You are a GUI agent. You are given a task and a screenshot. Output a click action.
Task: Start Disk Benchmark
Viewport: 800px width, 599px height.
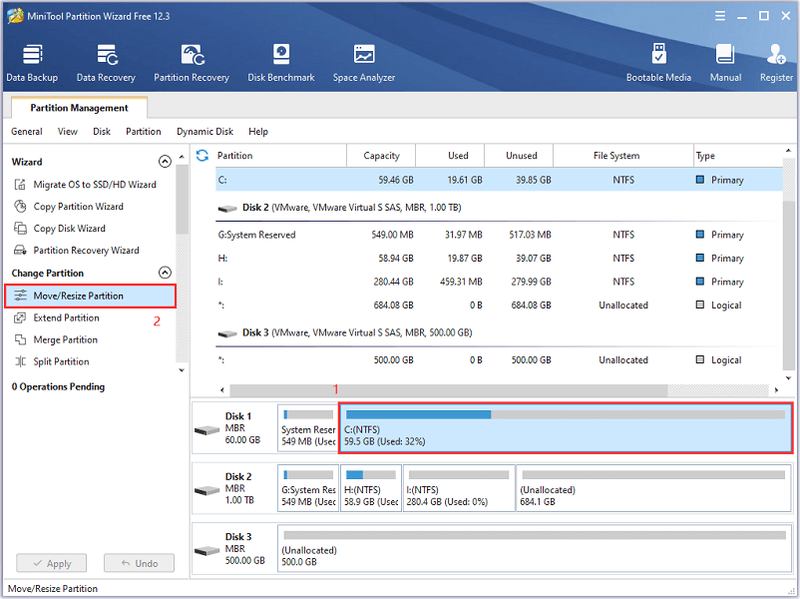point(281,63)
